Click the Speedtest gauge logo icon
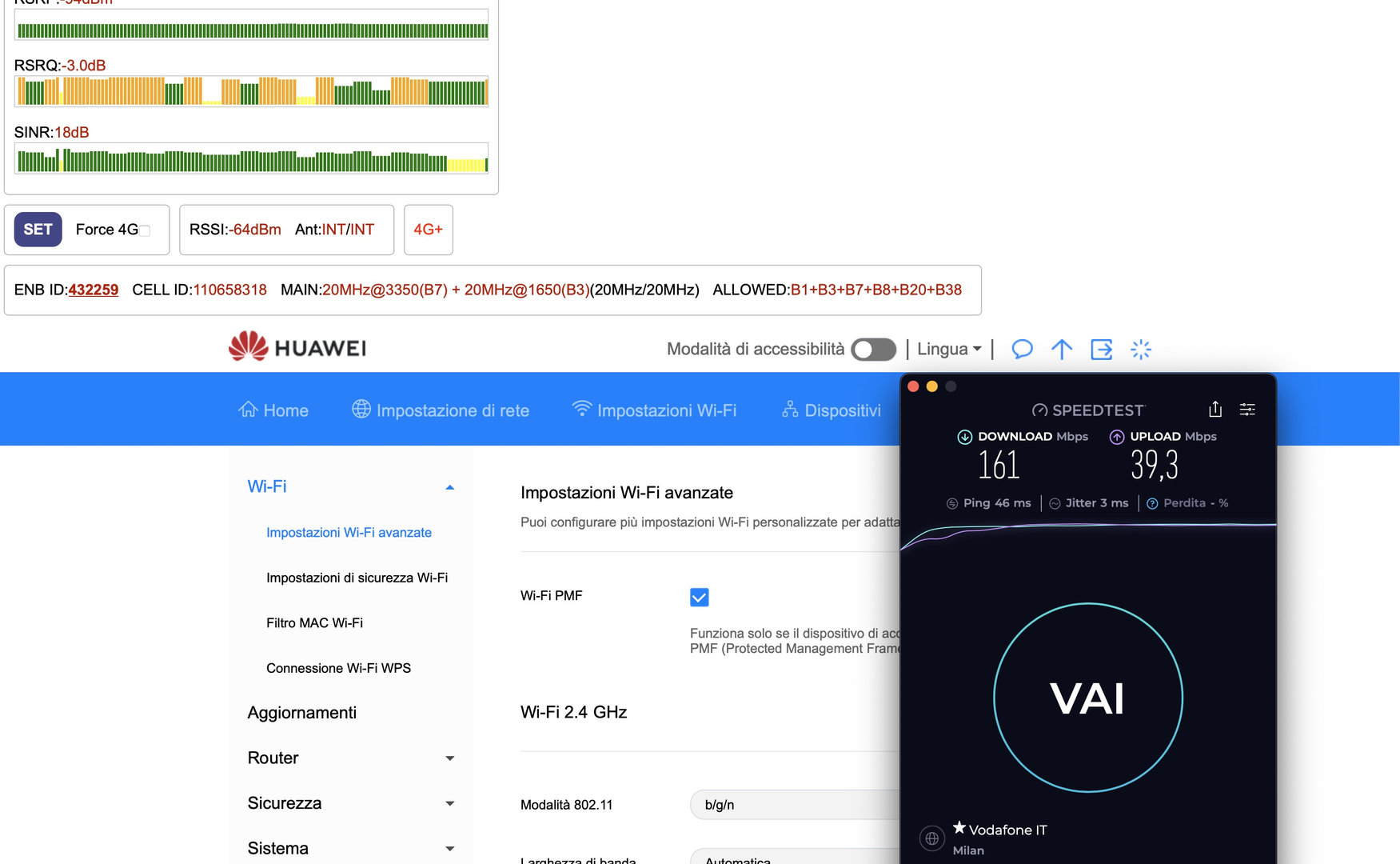The width and height of the screenshot is (1400, 864). [1039, 410]
